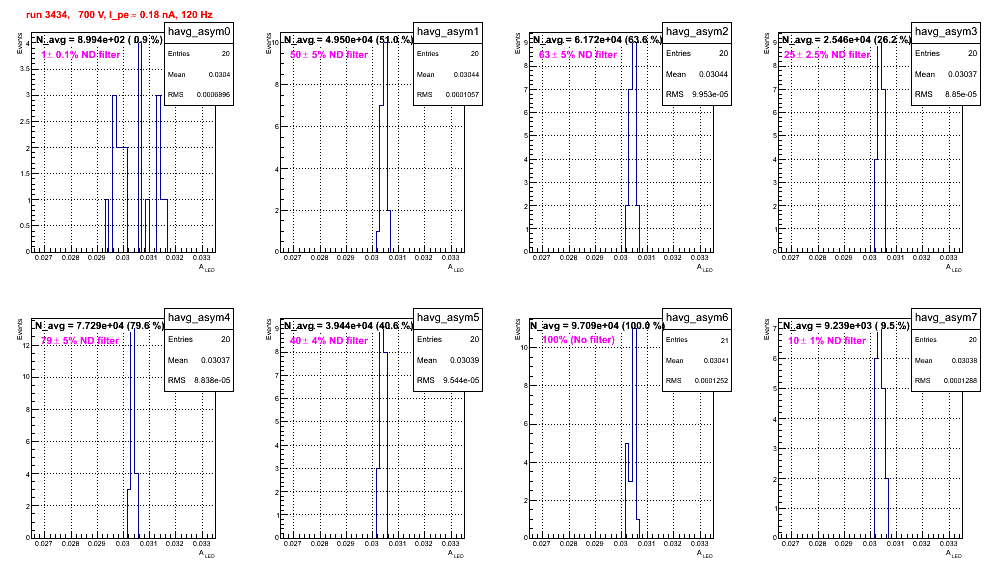
Task: Click the N_avg = 6.172e+04 label
Action: point(597,39)
